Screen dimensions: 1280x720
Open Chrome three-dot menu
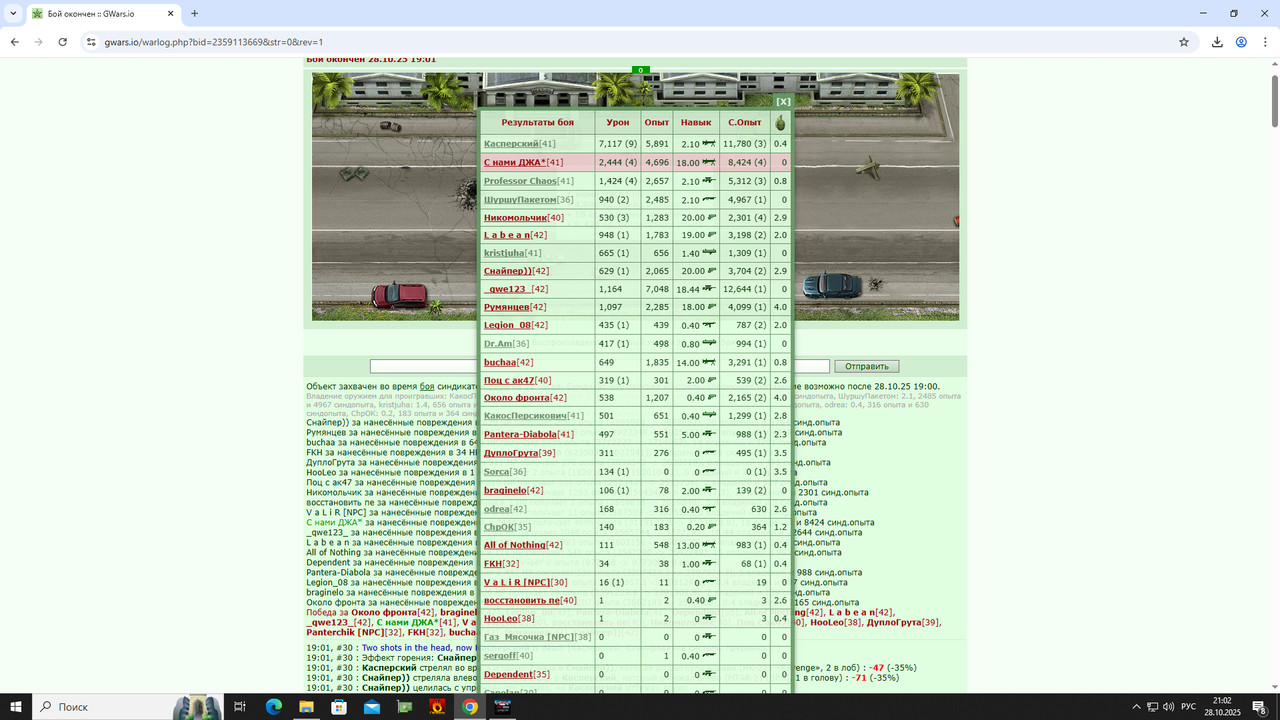(x=1265, y=42)
